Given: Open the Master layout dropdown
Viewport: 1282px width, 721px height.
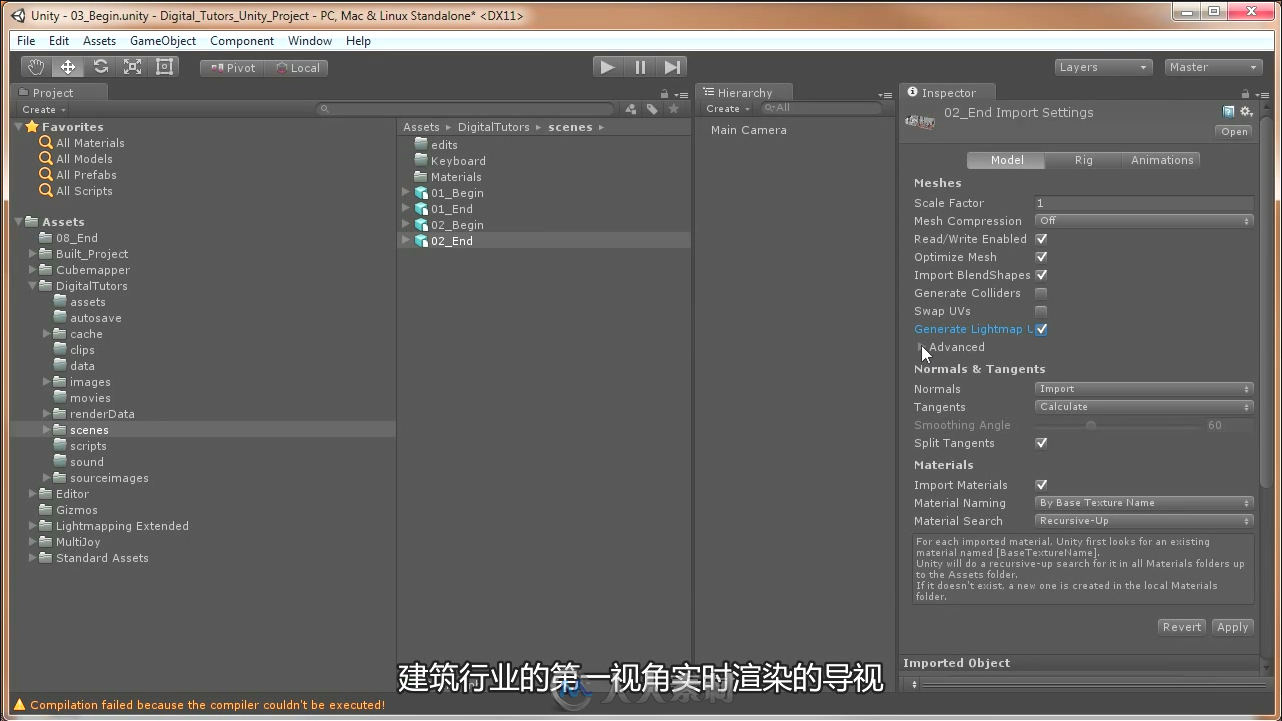Looking at the screenshot, I should [1214, 67].
